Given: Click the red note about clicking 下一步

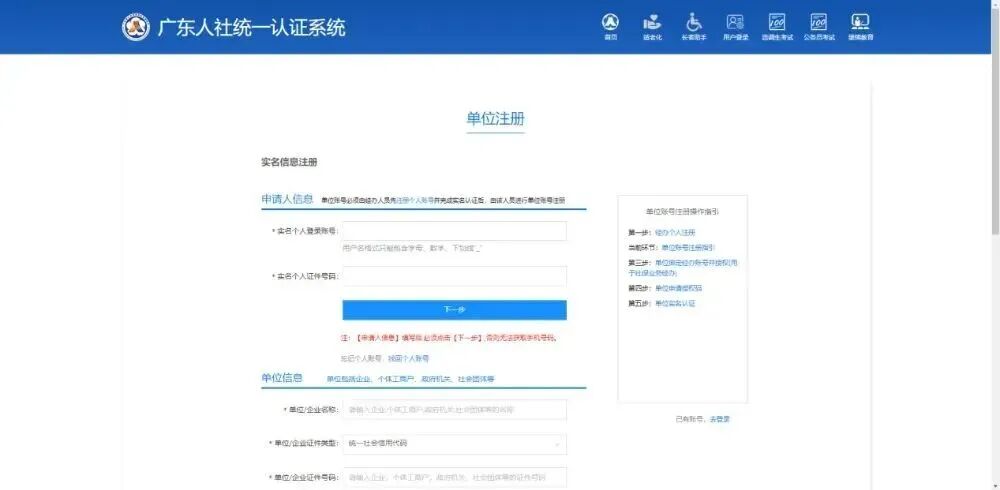Looking at the screenshot, I should coord(449,338).
